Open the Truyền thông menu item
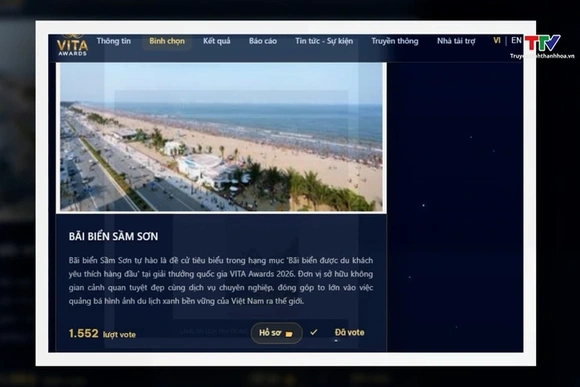Image resolution: width=580 pixels, height=387 pixels. (395, 41)
